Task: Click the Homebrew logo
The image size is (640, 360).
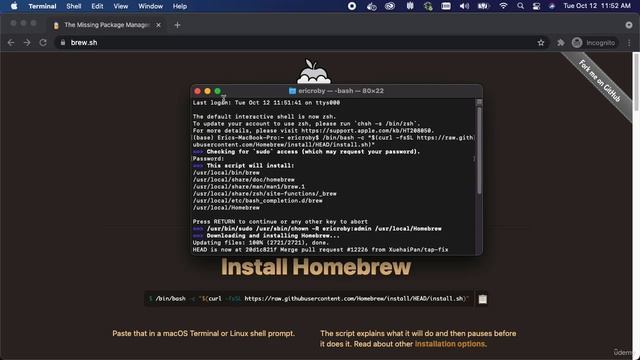Action: point(313,71)
